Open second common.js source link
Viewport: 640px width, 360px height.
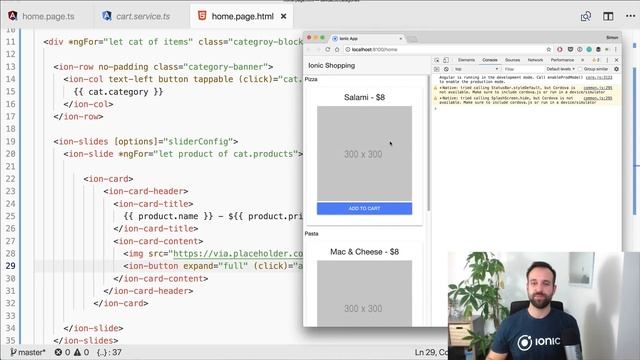598,98
